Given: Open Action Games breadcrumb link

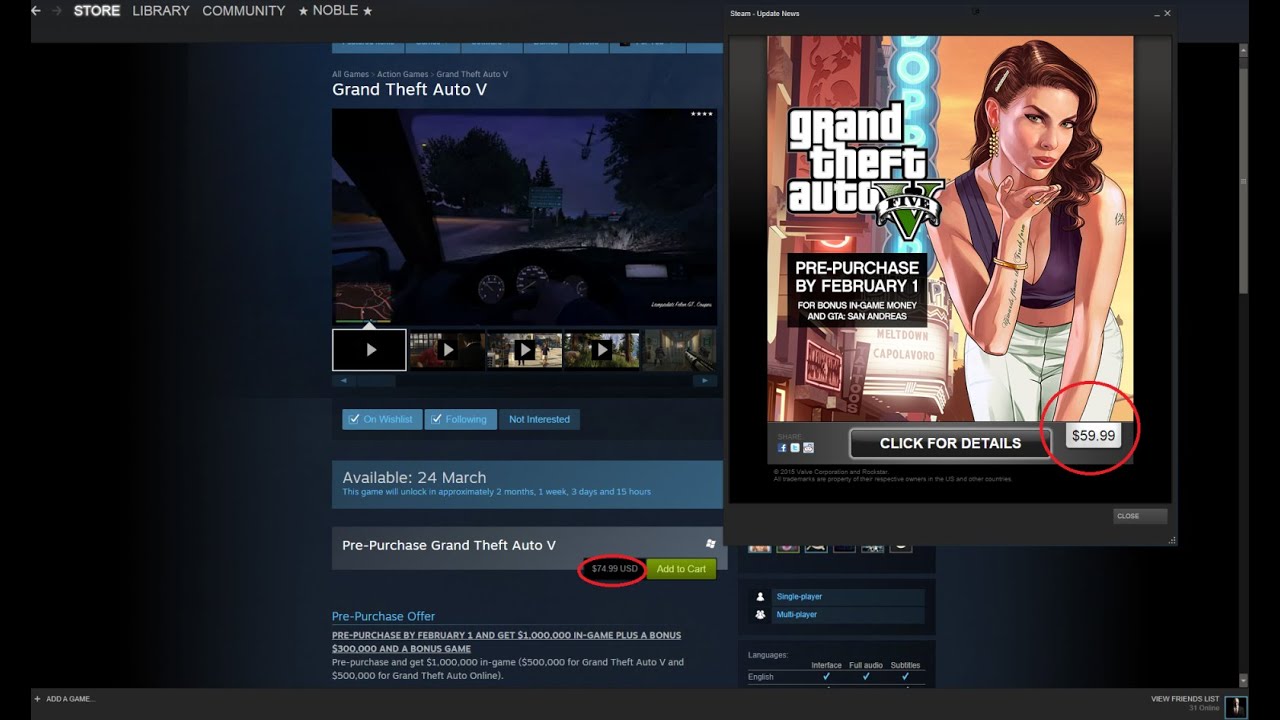Looking at the screenshot, I should [x=402, y=74].
